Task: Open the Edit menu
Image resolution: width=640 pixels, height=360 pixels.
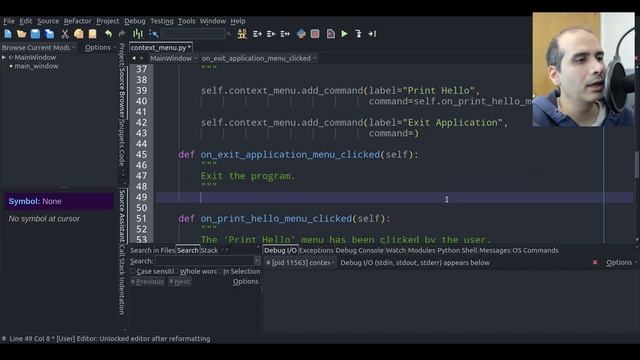Action: (26, 21)
